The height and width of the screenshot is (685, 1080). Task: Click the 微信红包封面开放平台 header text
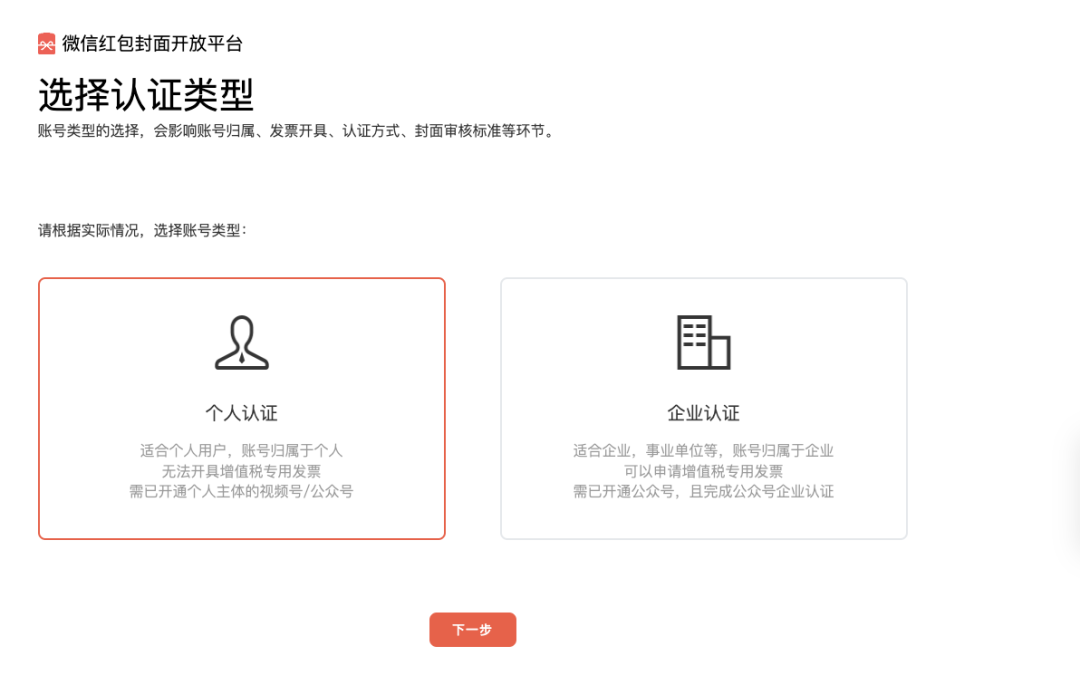pos(150,44)
